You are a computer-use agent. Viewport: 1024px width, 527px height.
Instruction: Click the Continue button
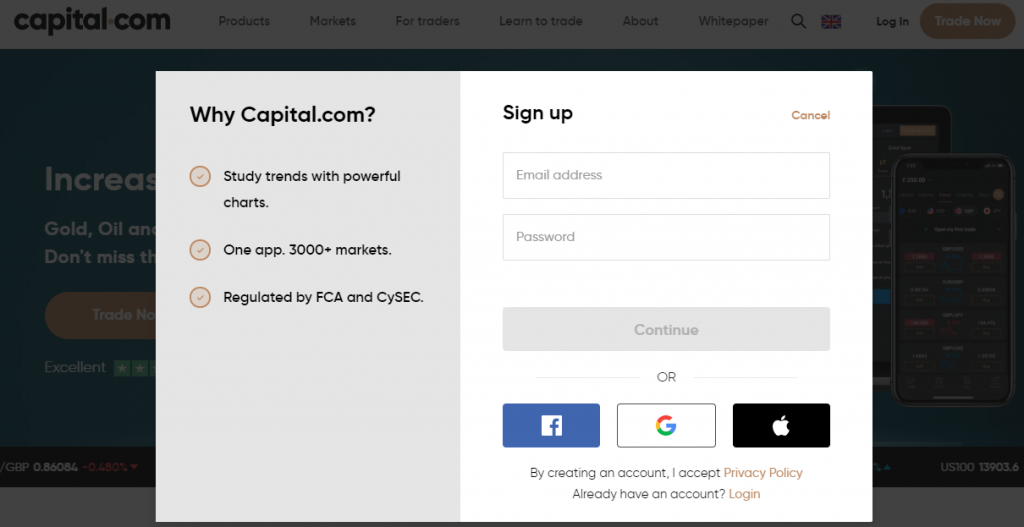(666, 329)
